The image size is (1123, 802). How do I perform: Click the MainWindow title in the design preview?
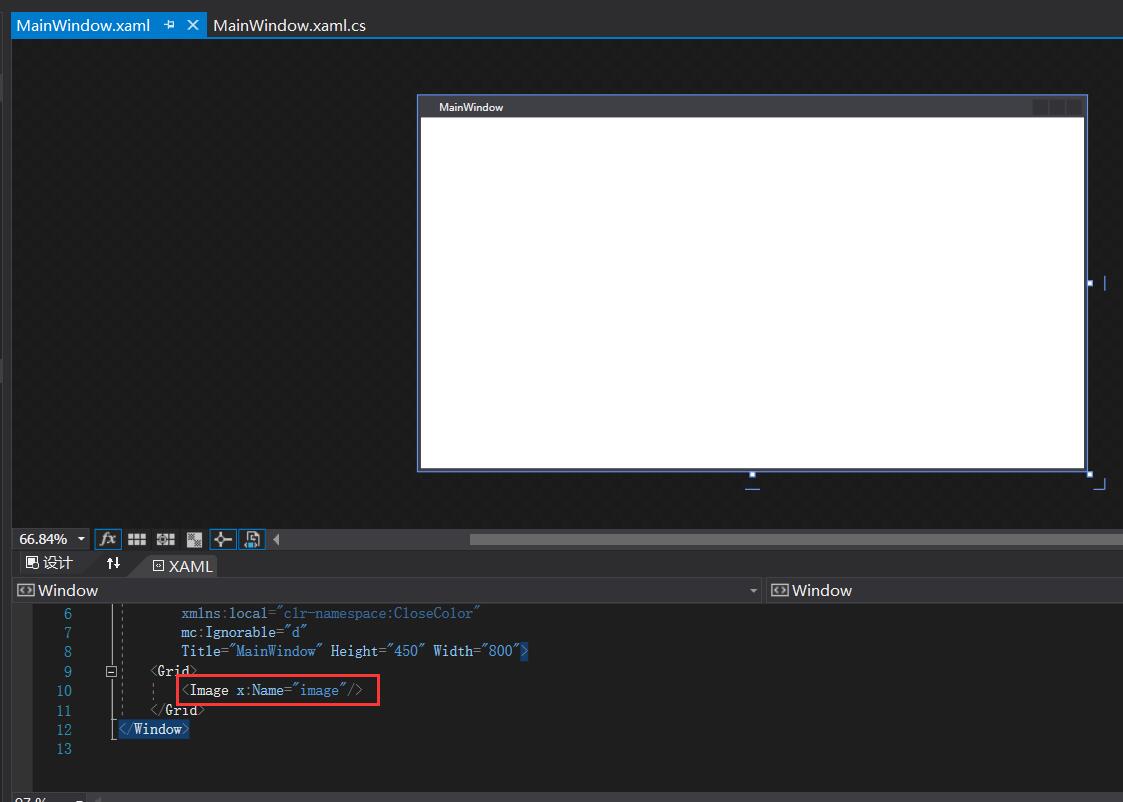[x=471, y=107]
